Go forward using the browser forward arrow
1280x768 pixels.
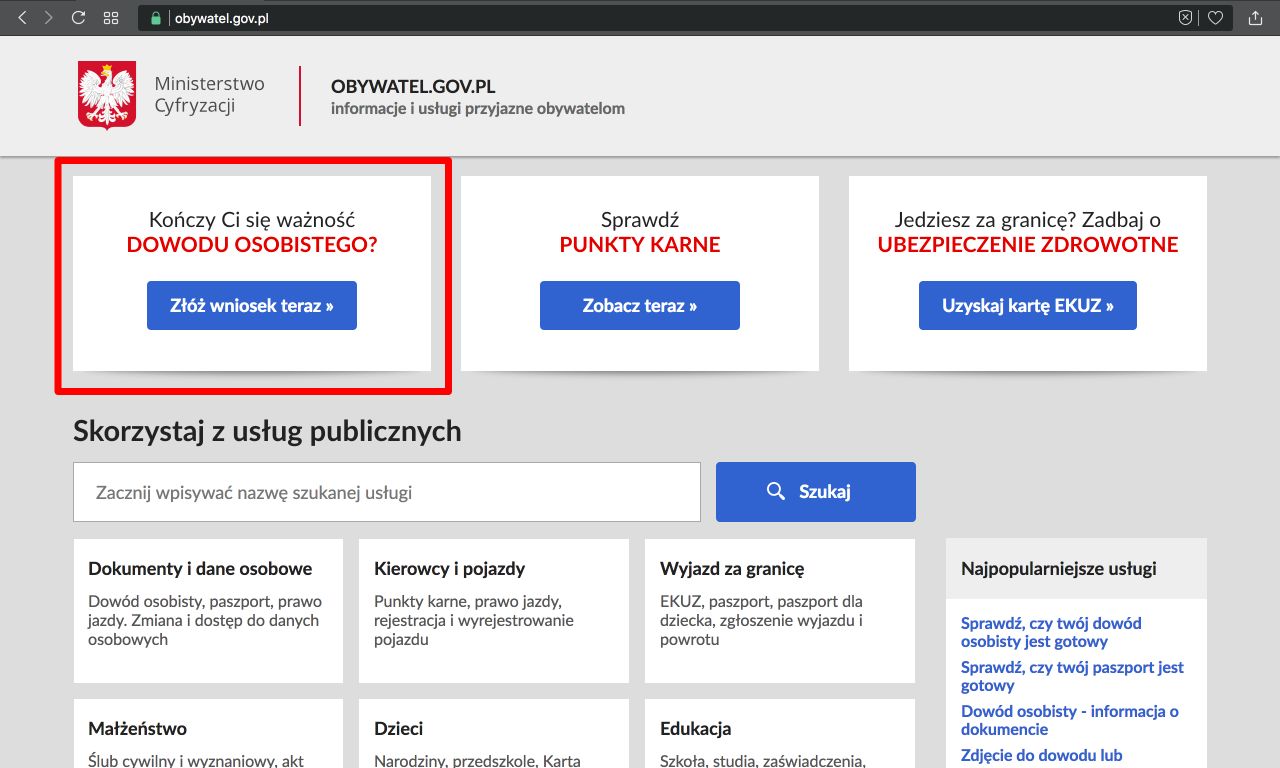tap(48, 18)
